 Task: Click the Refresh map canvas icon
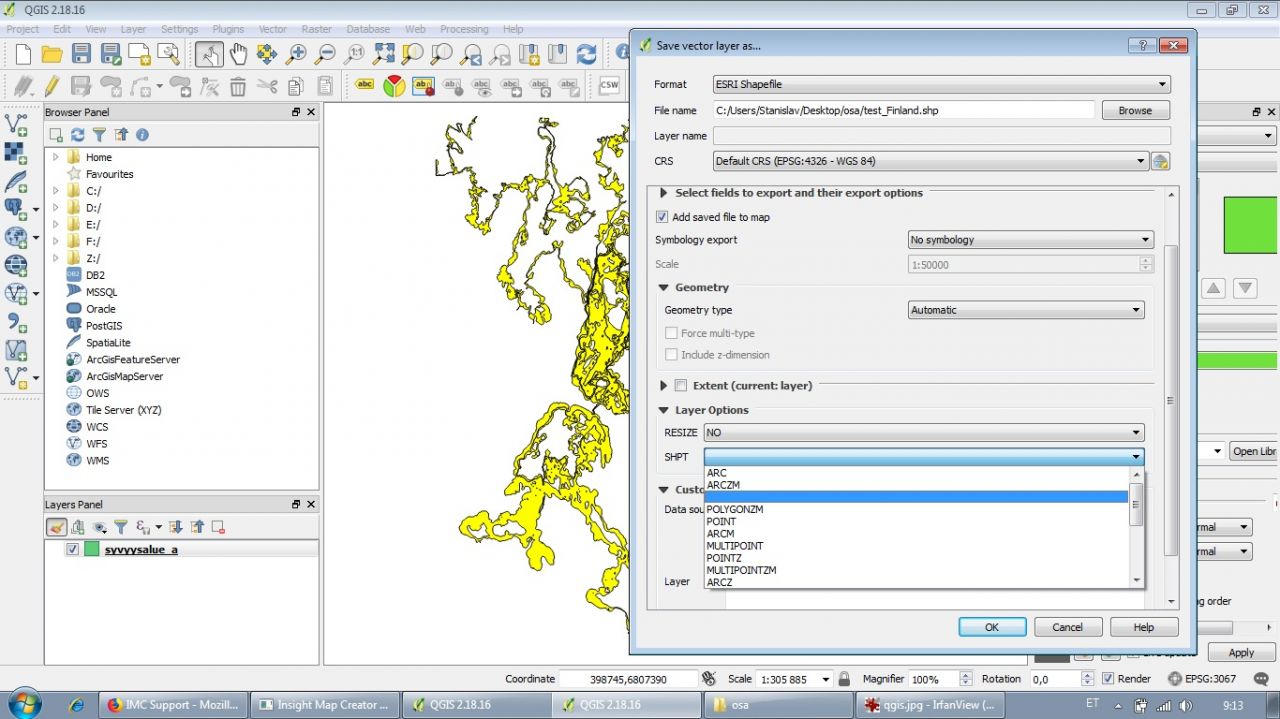(x=587, y=54)
